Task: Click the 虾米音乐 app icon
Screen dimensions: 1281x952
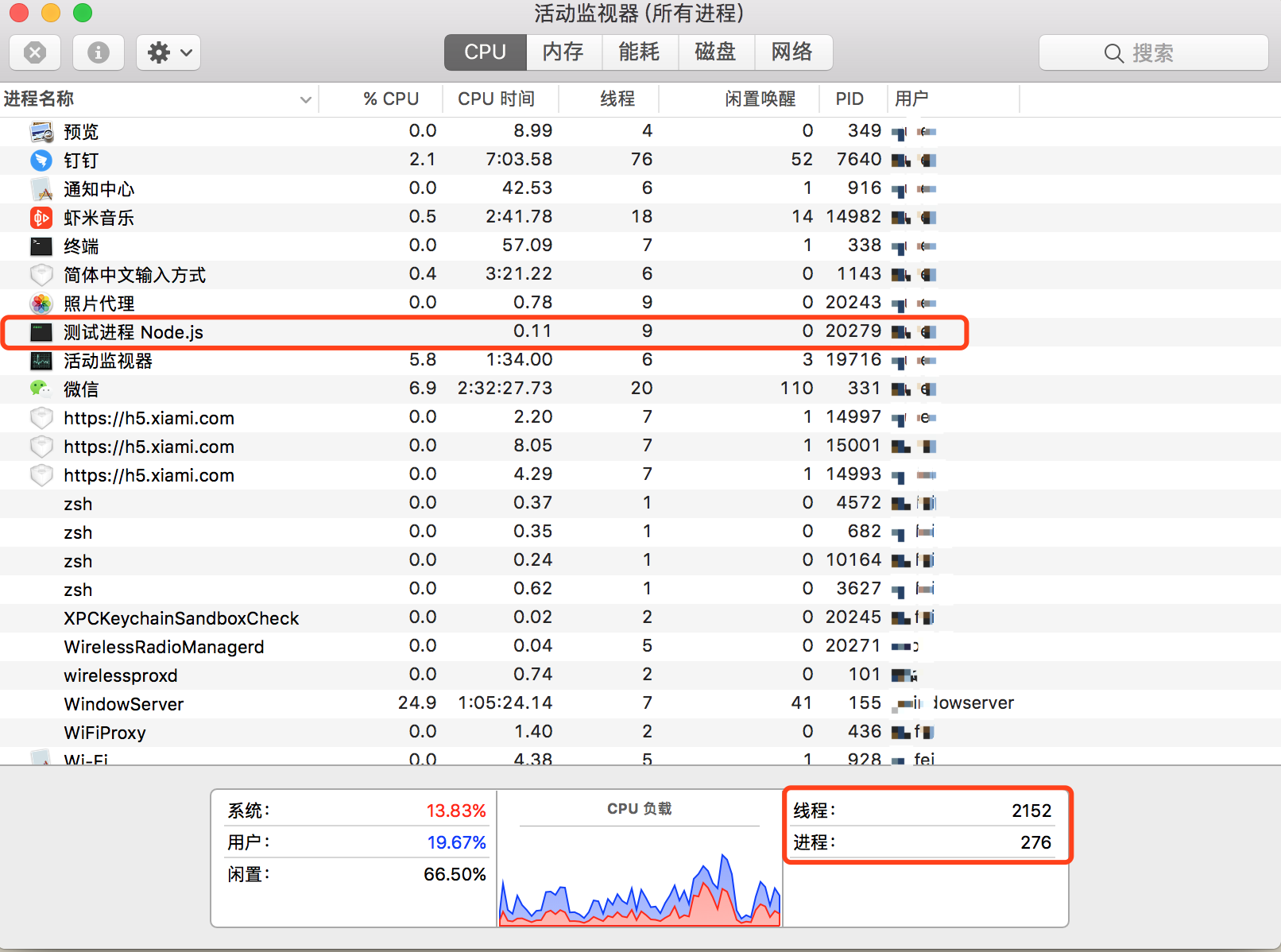Action: pyautogui.click(x=41, y=218)
